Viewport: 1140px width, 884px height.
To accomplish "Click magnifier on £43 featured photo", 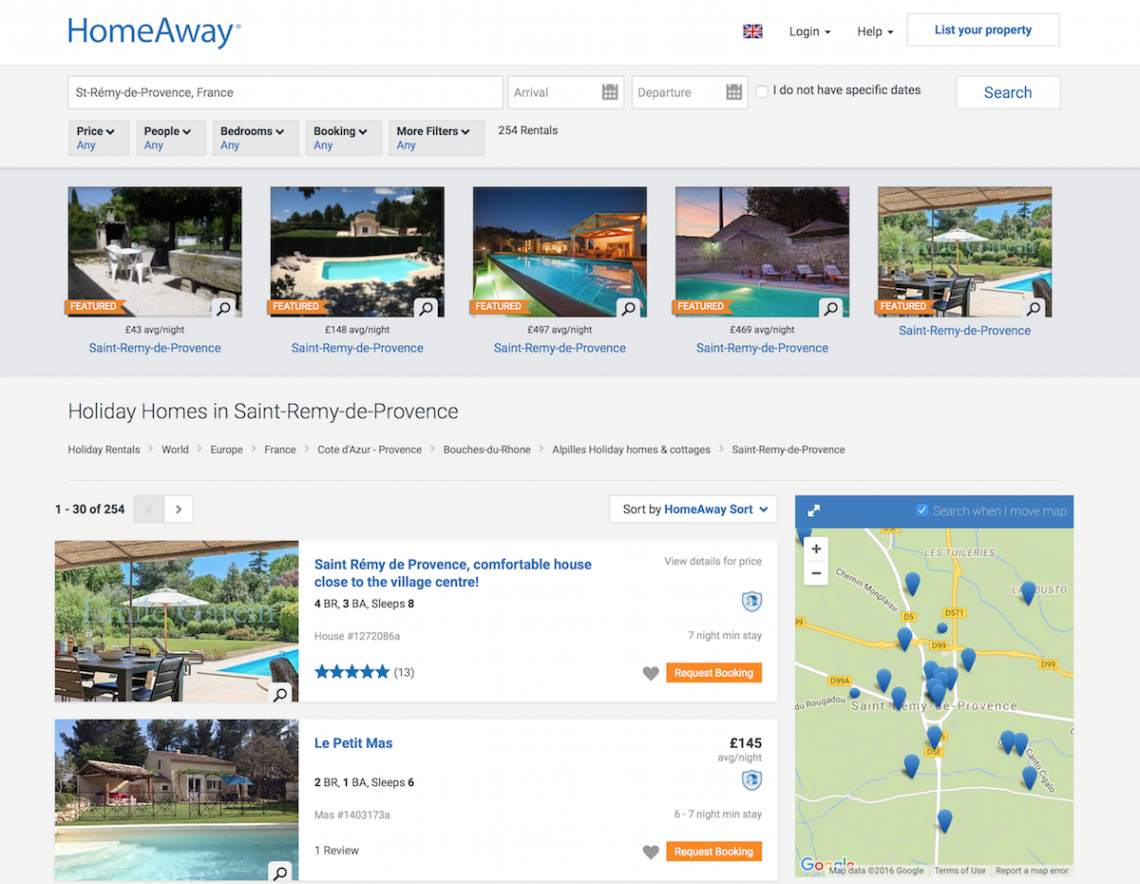I will tap(224, 308).
